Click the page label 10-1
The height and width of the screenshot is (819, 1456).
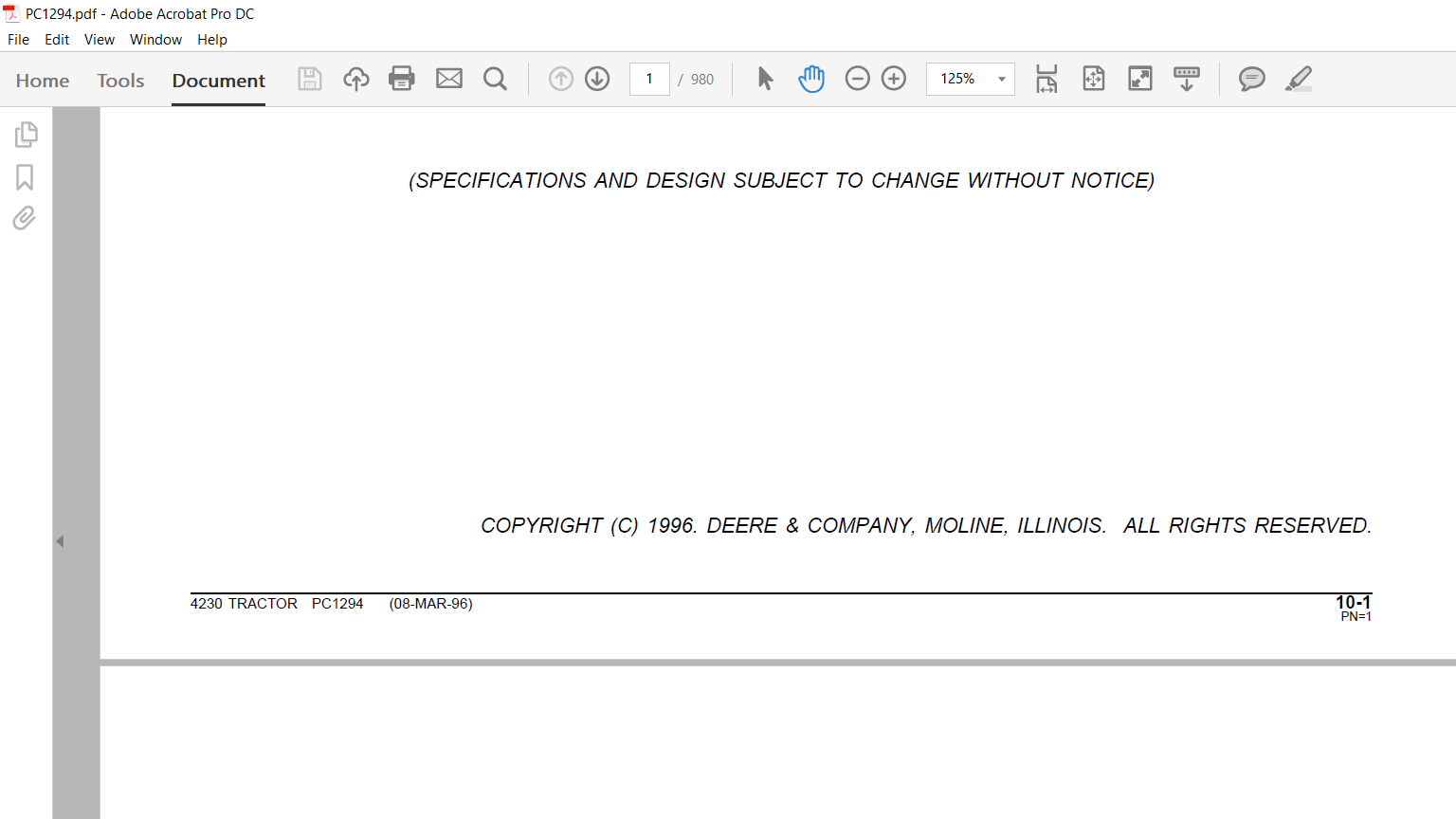point(1354,602)
